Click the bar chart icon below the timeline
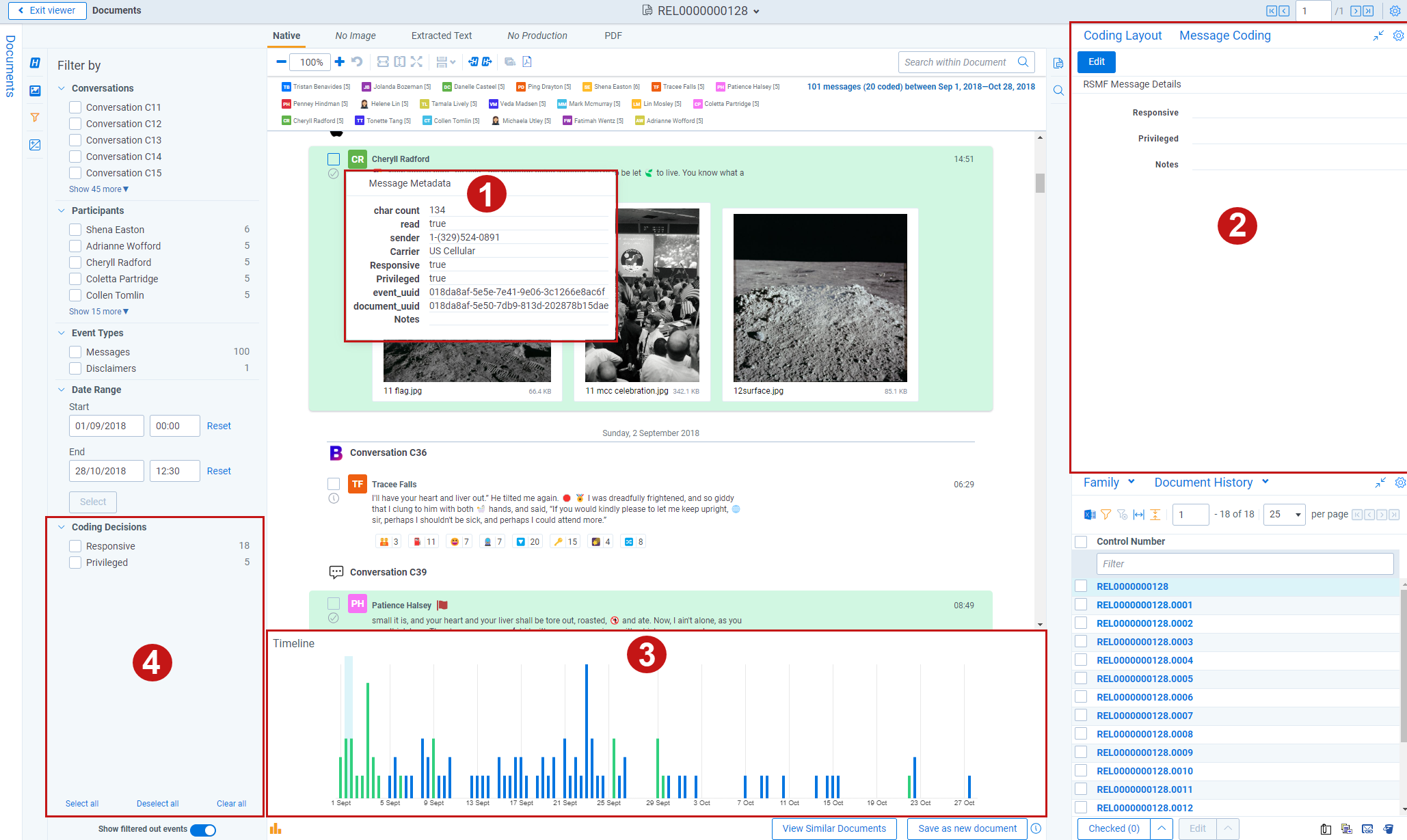This screenshot has height=840, width=1407. coord(276,828)
